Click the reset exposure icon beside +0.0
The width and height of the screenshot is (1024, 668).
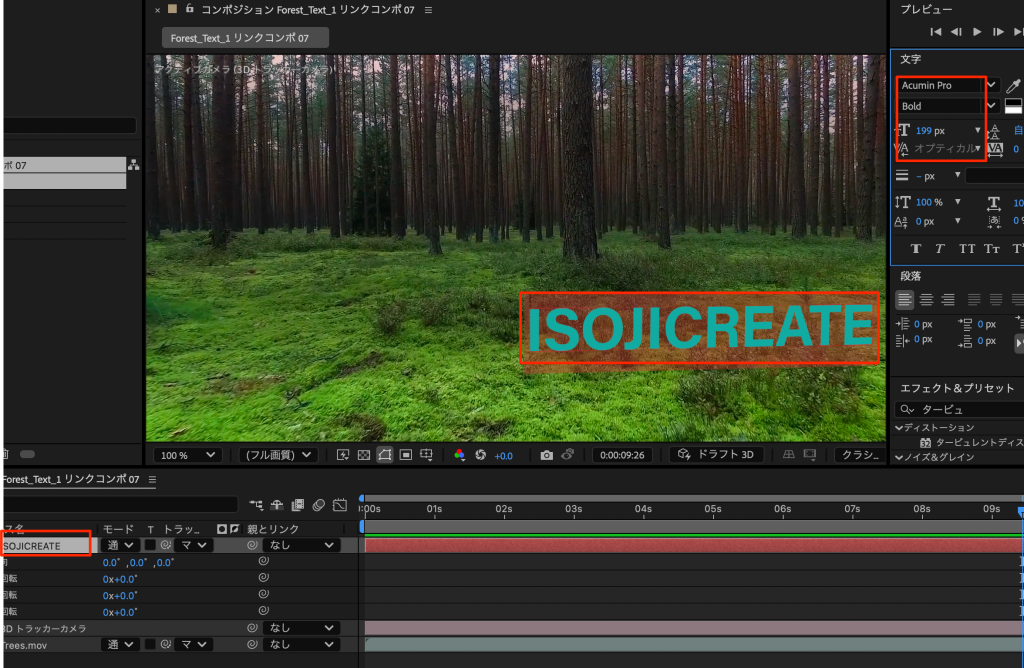pyautogui.click(x=480, y=455)
